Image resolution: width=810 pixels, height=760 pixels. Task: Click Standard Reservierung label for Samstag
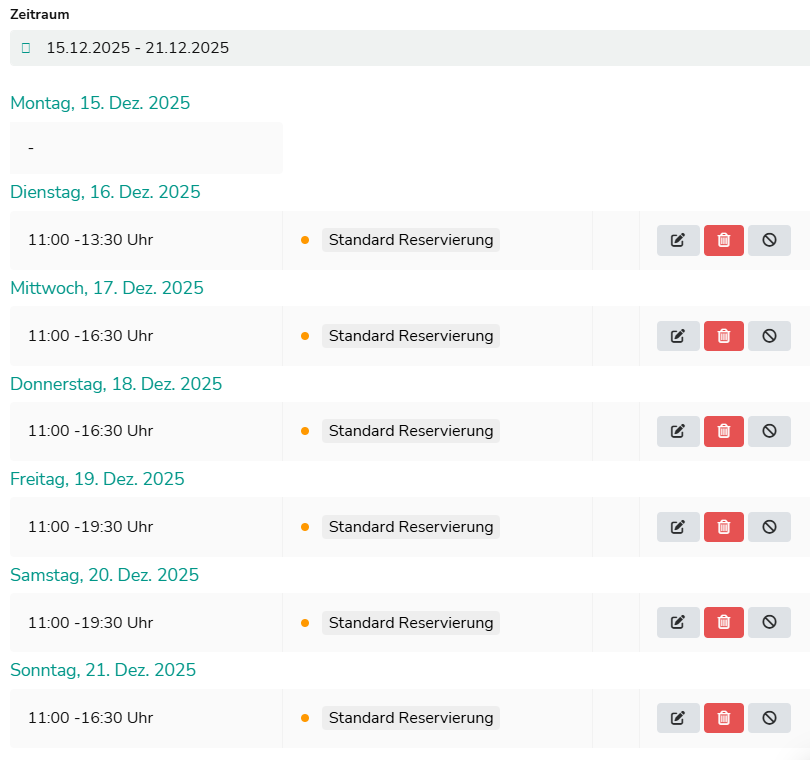coord(410,622)
